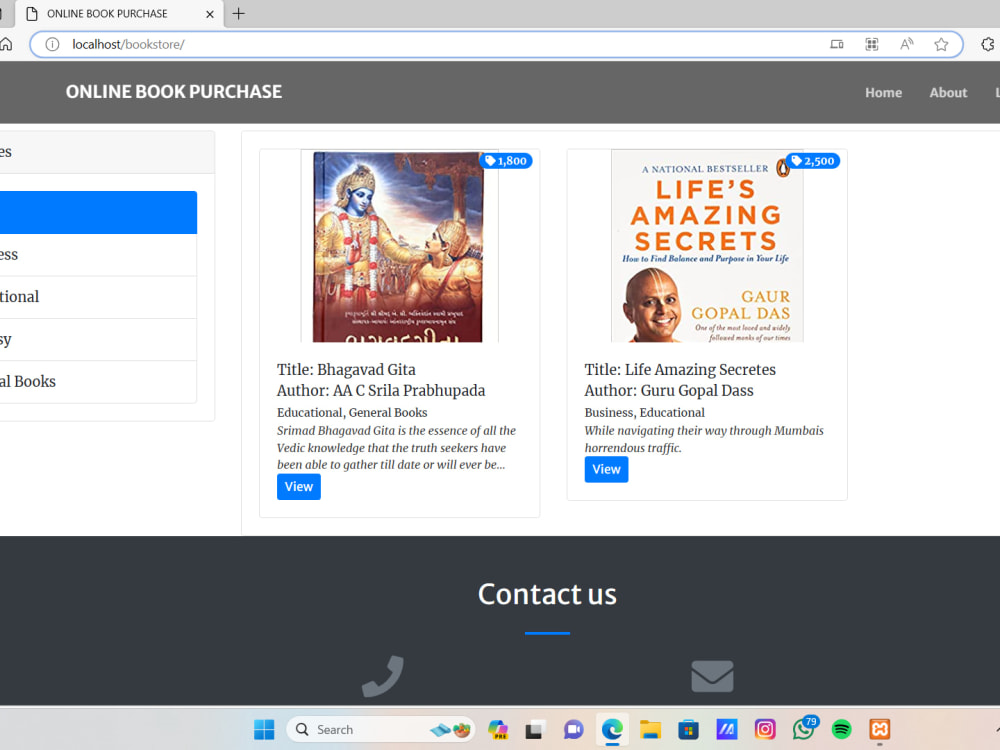This screenshot has width=1000, height=750.
Task: Click the QR code/collections icon in address bar
Action: click(x=872, y=44)
